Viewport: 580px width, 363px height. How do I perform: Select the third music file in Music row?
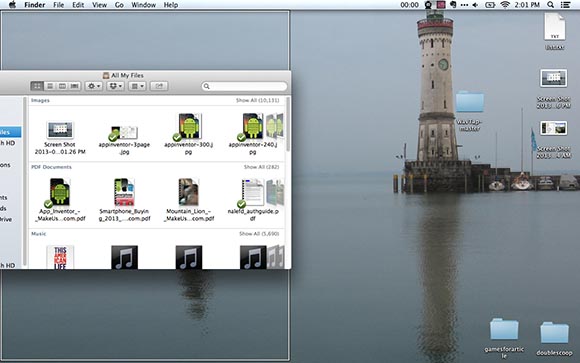189,257
